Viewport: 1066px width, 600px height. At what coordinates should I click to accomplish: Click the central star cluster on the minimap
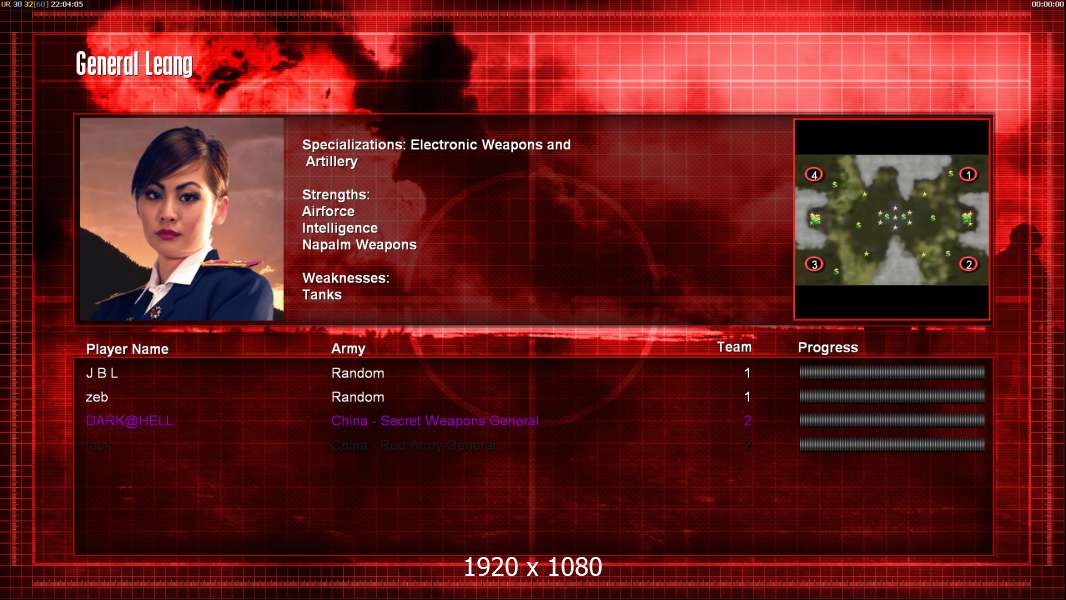(895, 216)
